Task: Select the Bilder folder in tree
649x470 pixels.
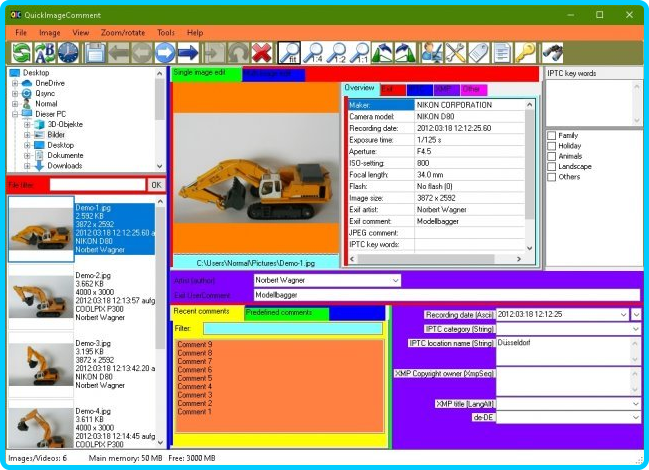Action: (x=56, y=135)
